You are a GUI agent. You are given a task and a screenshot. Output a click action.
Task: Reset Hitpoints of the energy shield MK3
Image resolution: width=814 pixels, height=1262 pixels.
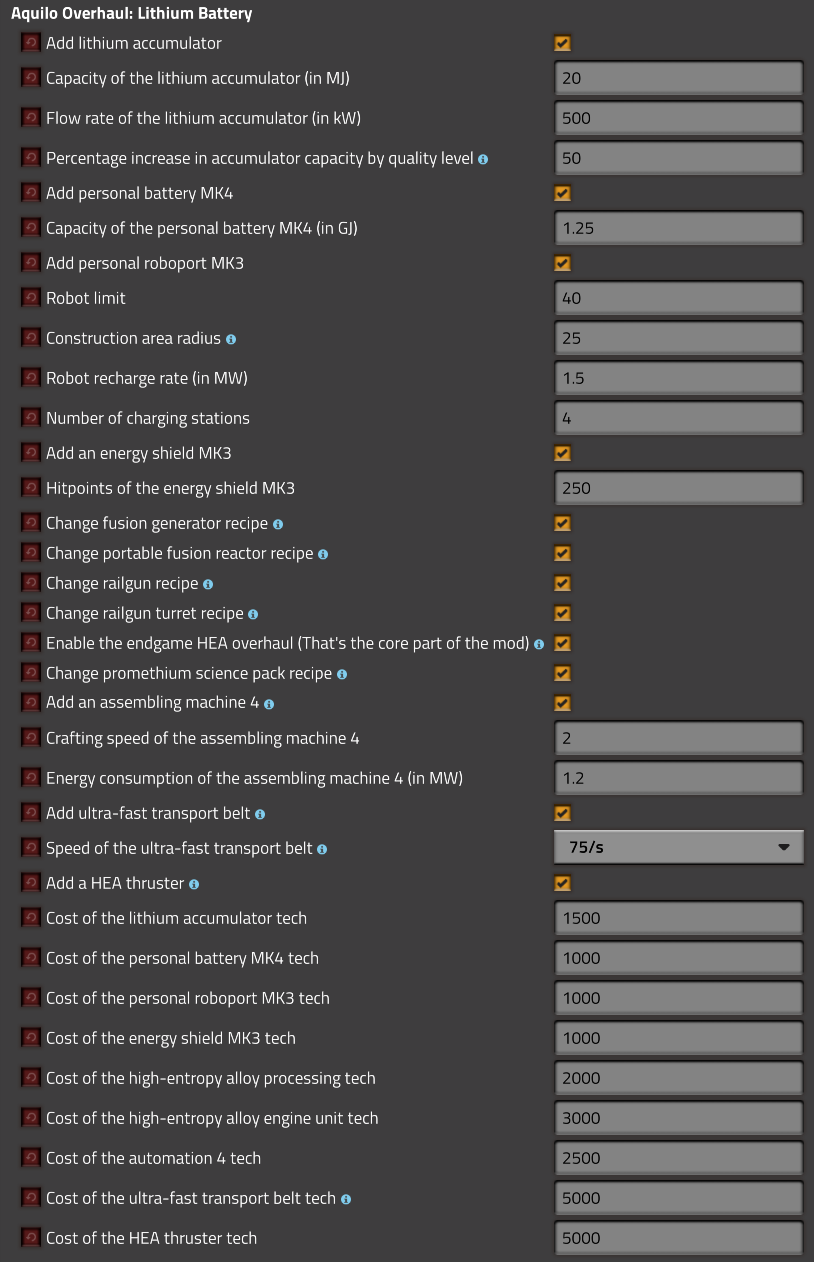pyautogui.click(x=31, y=488)
